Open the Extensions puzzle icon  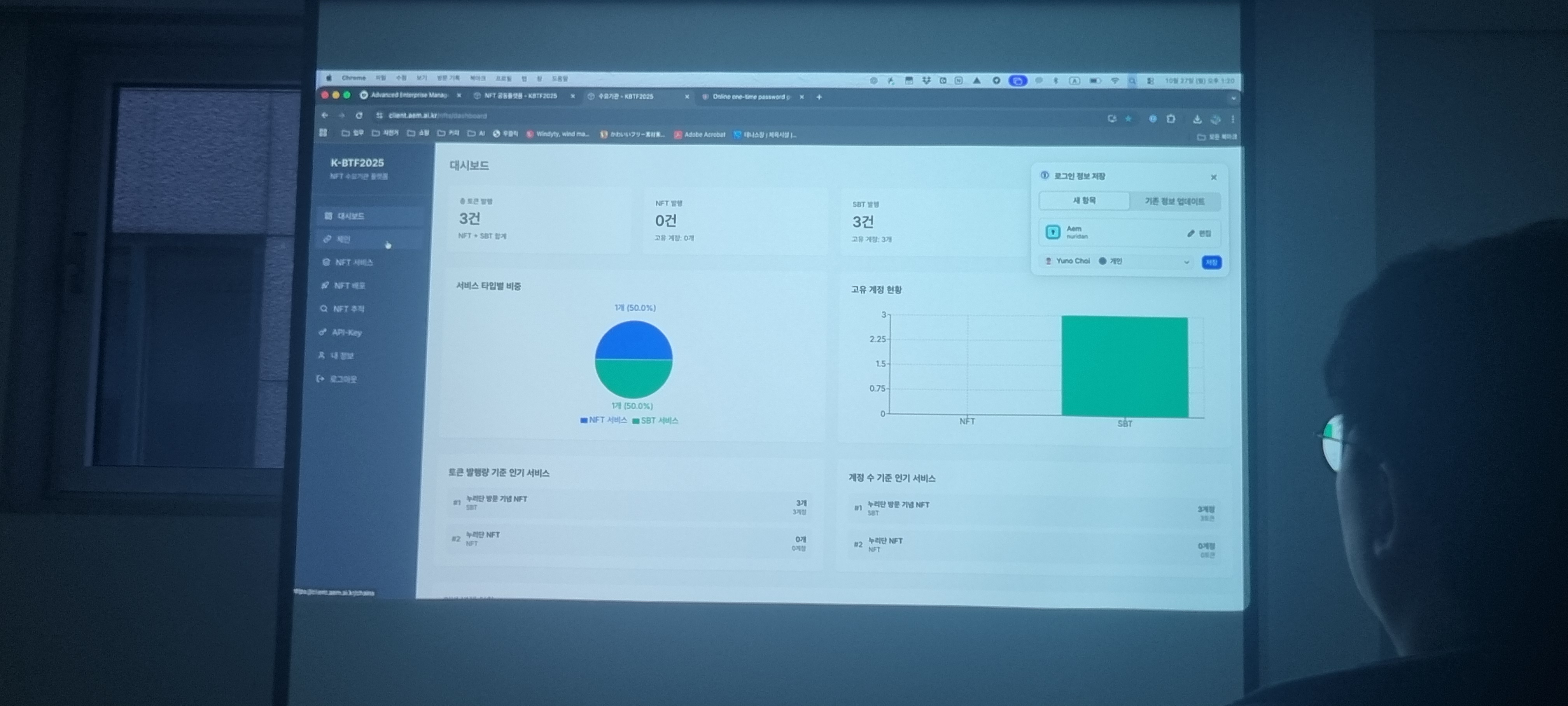pyautogui.click(x=1171, y=119)
